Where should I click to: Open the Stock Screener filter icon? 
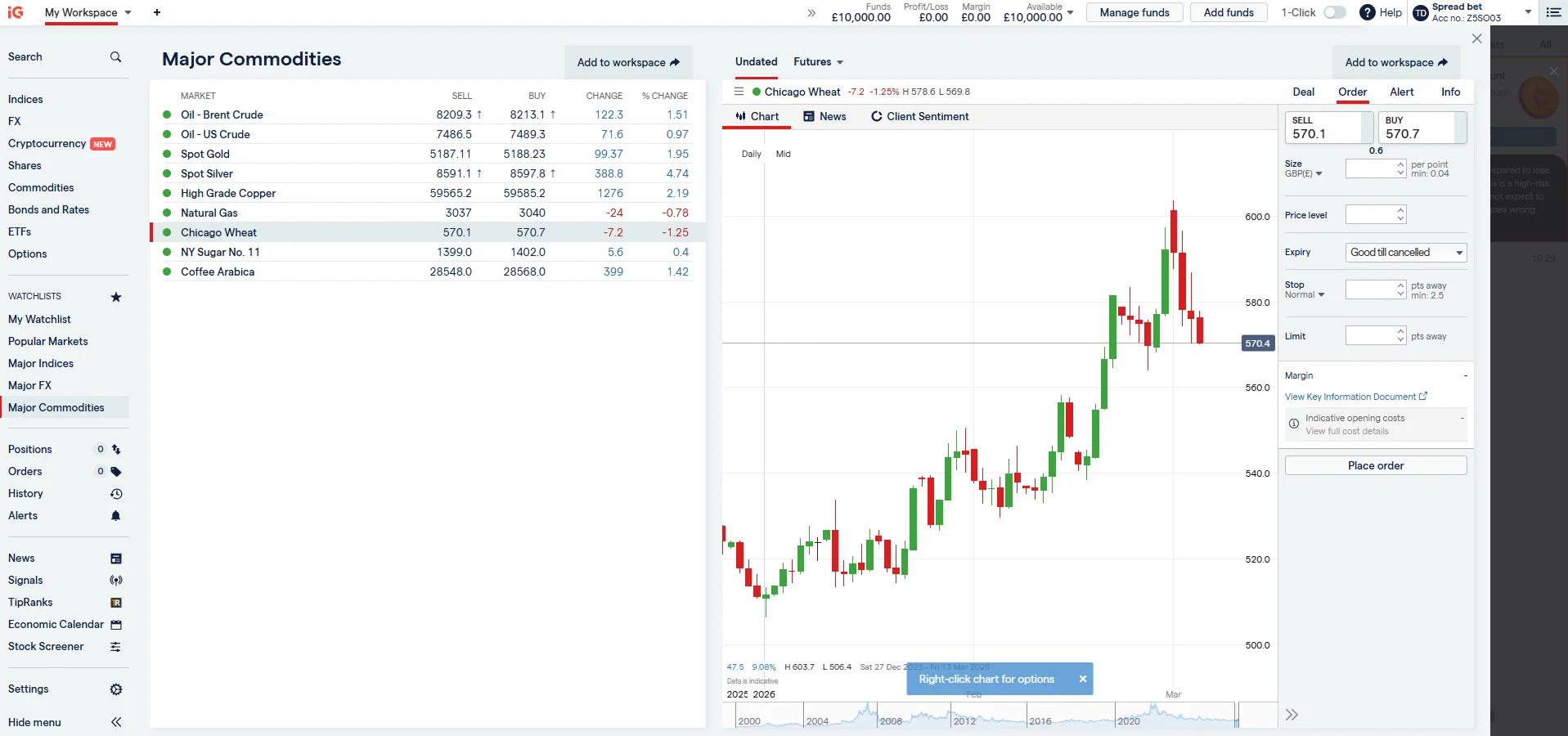tap(115, 647)
